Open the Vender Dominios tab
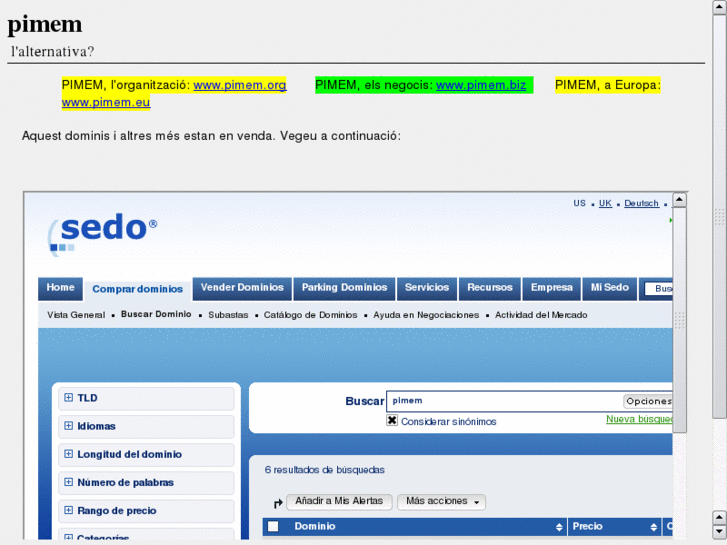Image resolution: width=727 pixels, height=545 pixels. pos(242,288)
